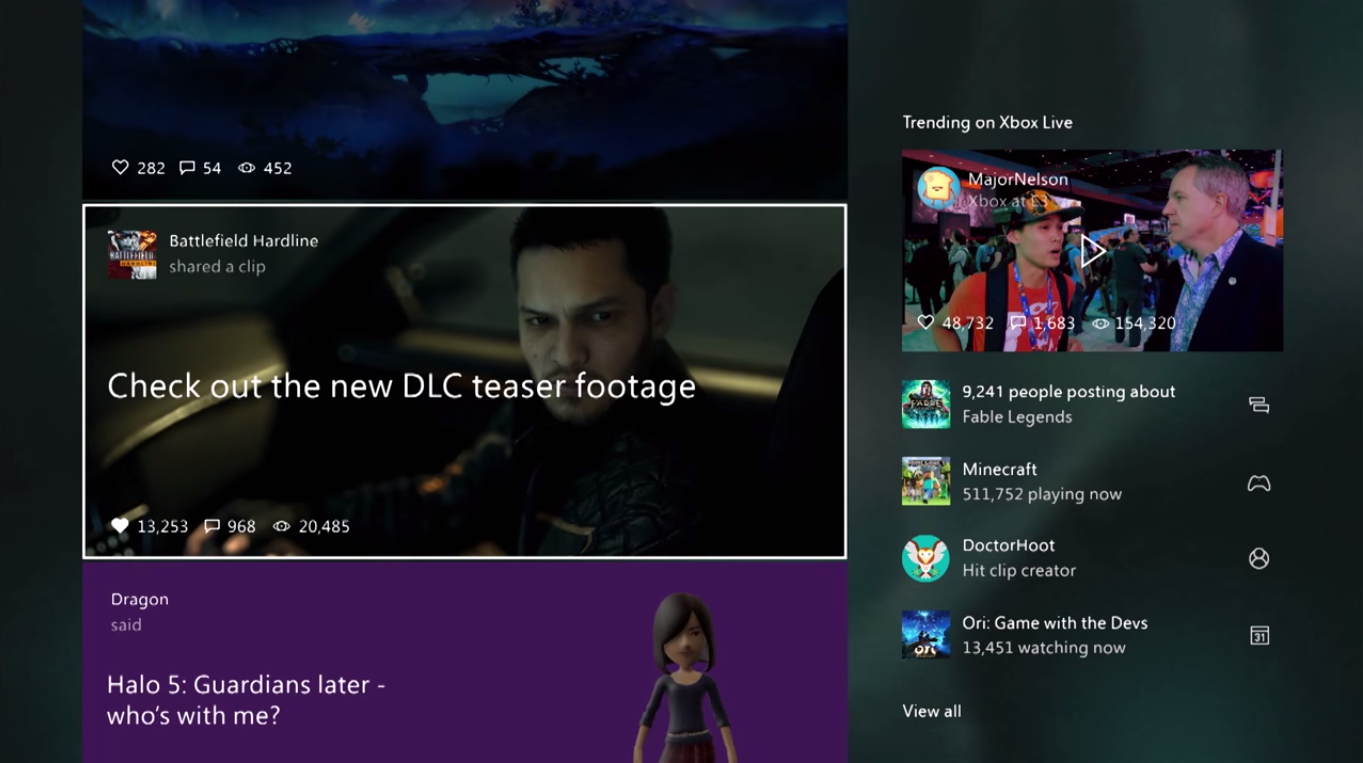Viewport: 1363px width, 763px height.
Task: Like the Battlefield Hardline clip with heart icon
Action: point(120,526)
